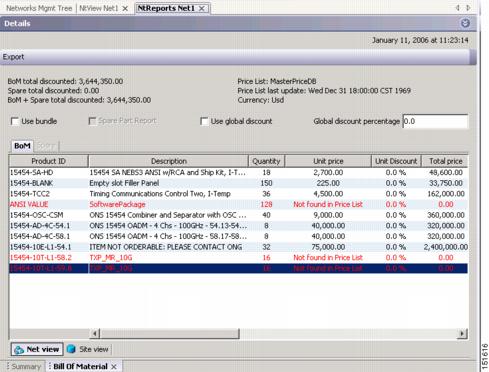Click the 162,000.00 total price cell
This screenshot has width=489, height=372.
(x=446, y=194)
